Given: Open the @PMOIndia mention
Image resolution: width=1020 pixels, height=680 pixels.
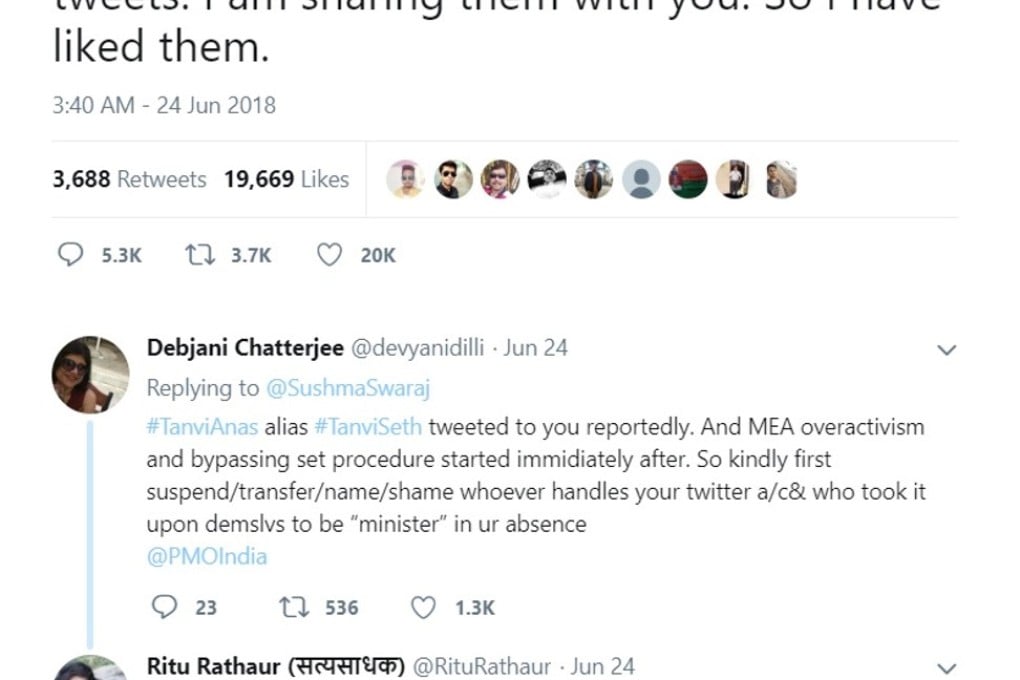Looking at the screenshot, I should click(x=207, y=557).
